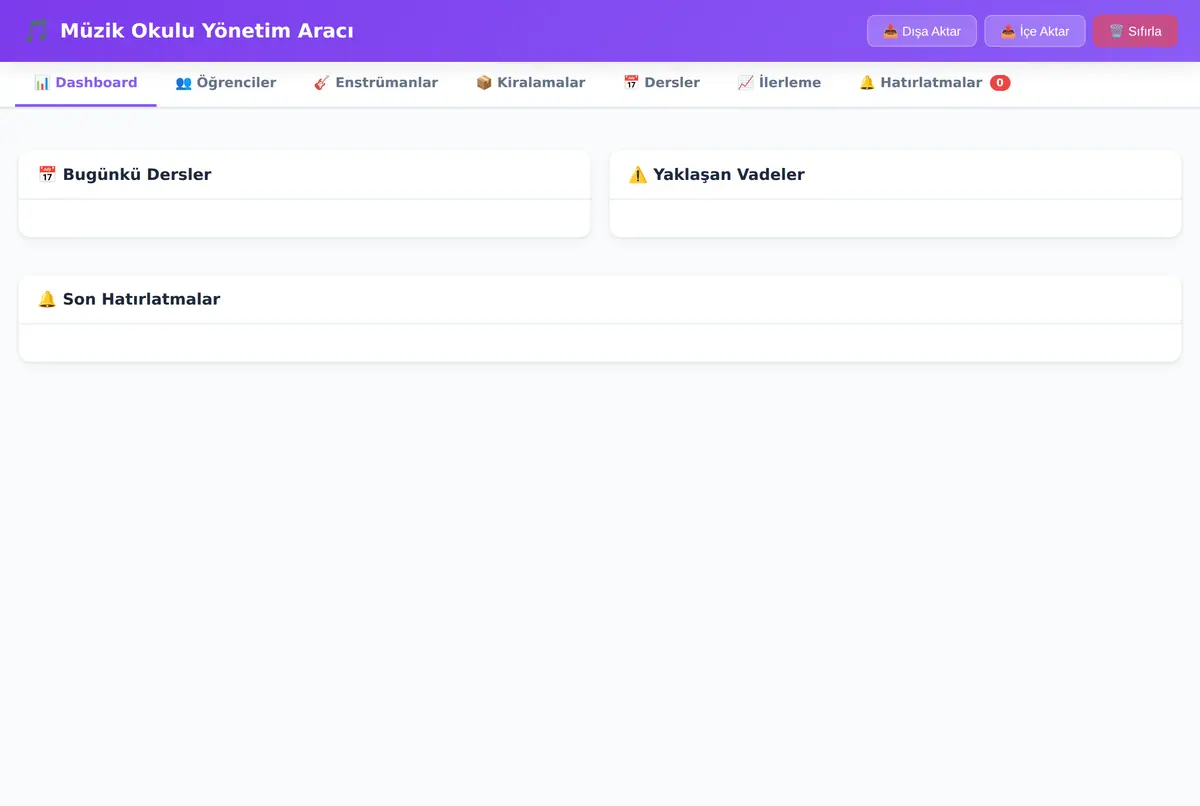Open the Enstrümanlar tab
The width and height of the screenshot is (1200, 806).
click(376, 83)
